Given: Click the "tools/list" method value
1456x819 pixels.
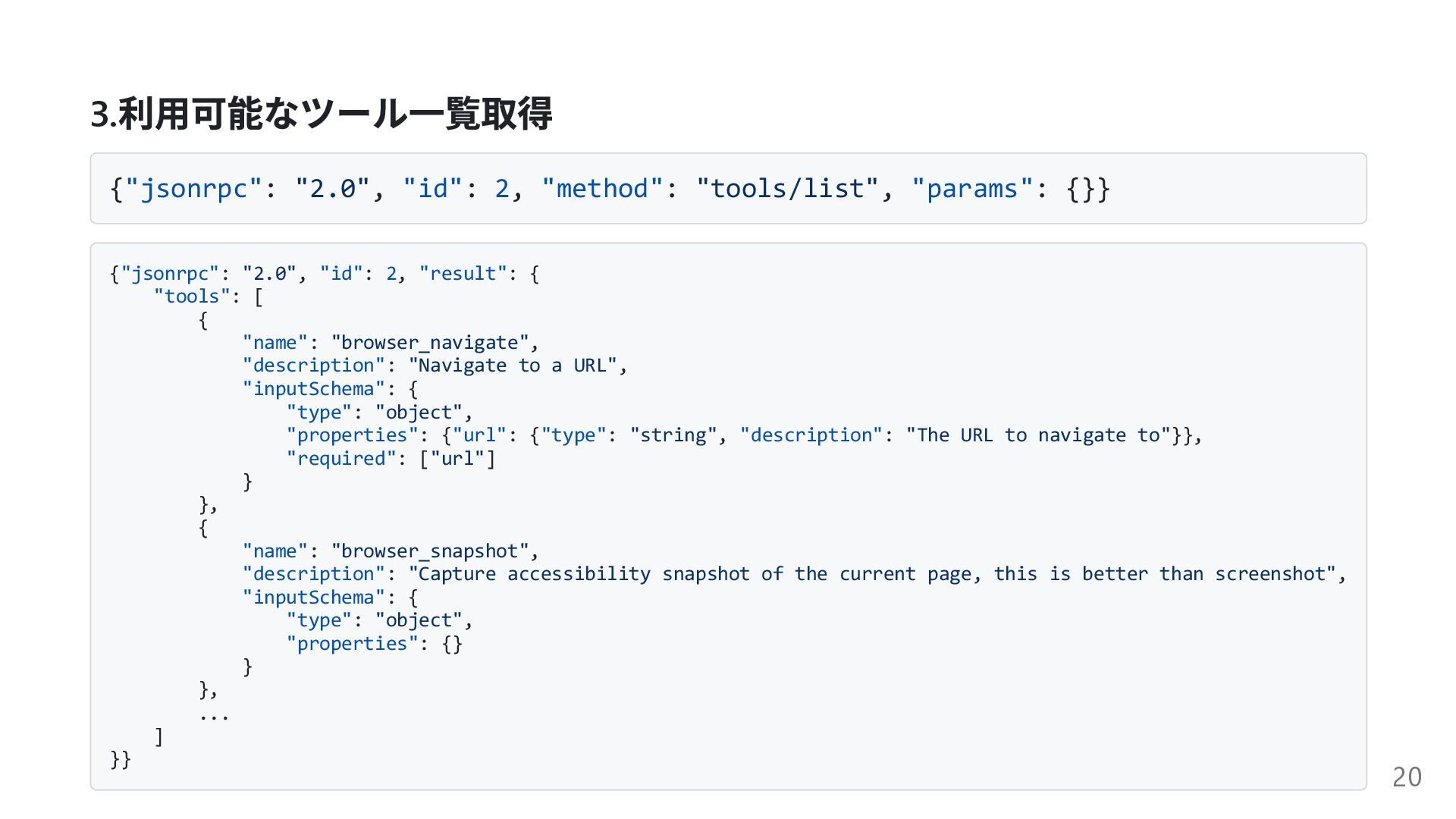Looking at the screenshot, I should pos(787,189).
